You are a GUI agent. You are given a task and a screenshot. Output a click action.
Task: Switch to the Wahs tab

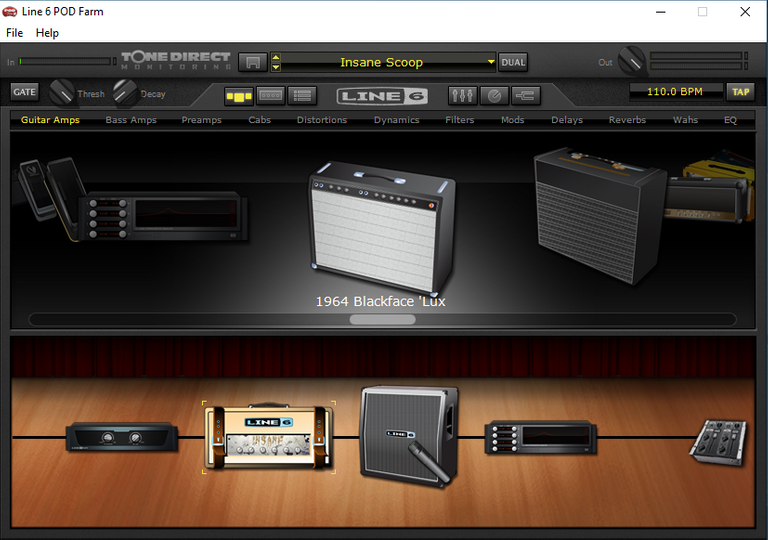(685, 120)
